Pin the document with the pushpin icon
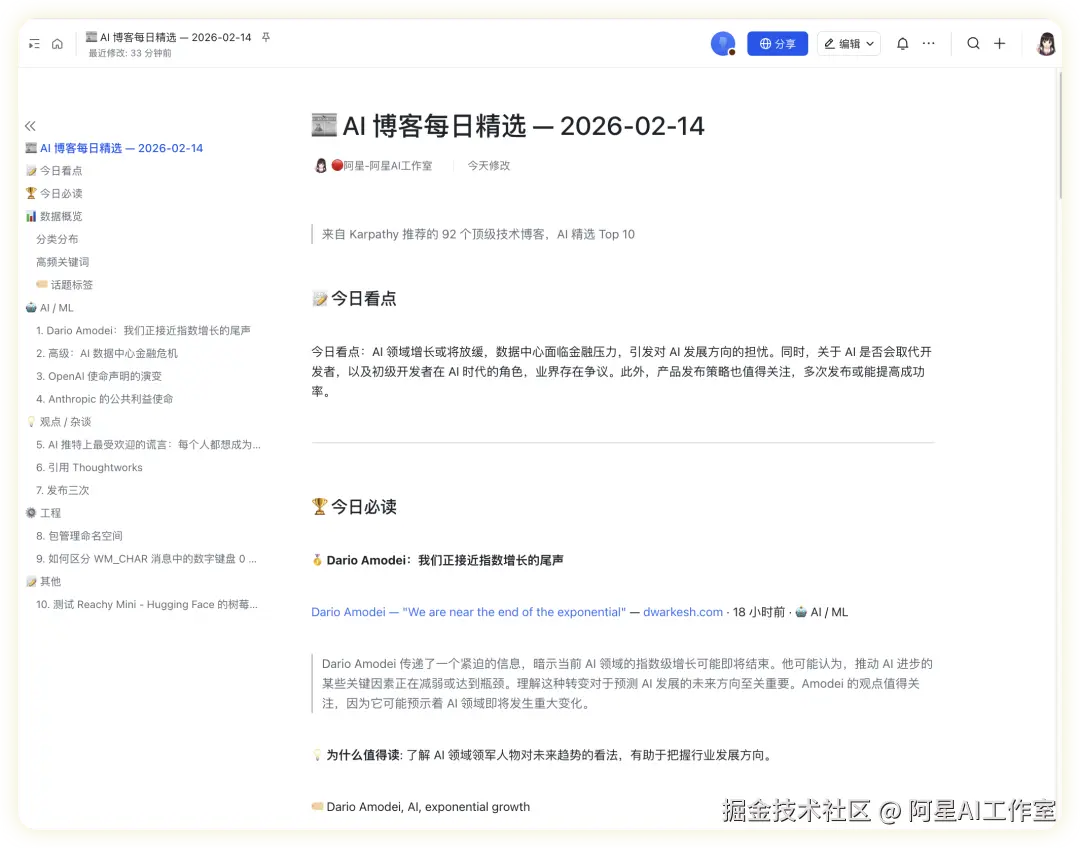This screenshot has height=848, width=1080. 266,37
